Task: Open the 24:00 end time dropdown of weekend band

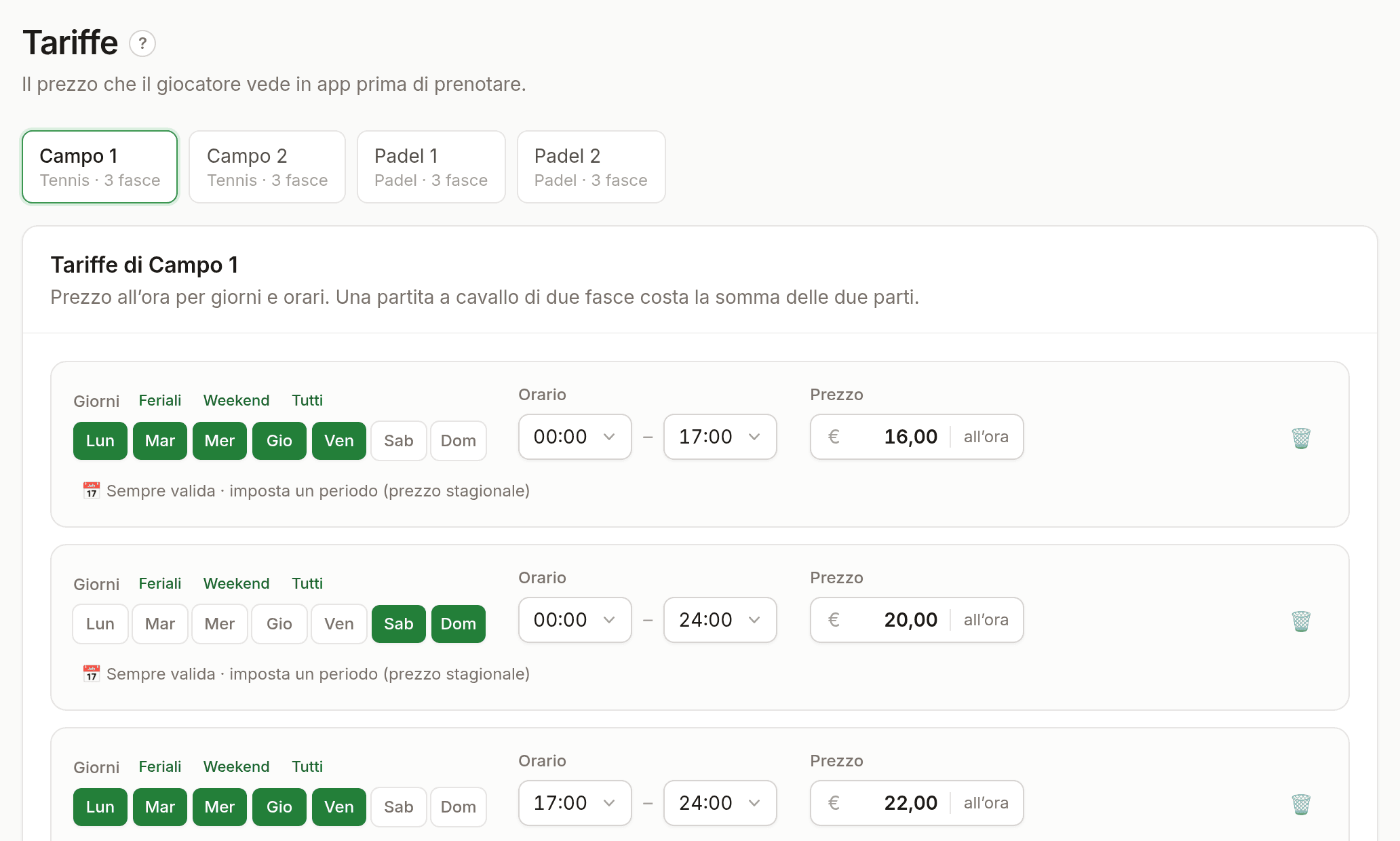Action: pyautogui.click(x=720, y=620)
